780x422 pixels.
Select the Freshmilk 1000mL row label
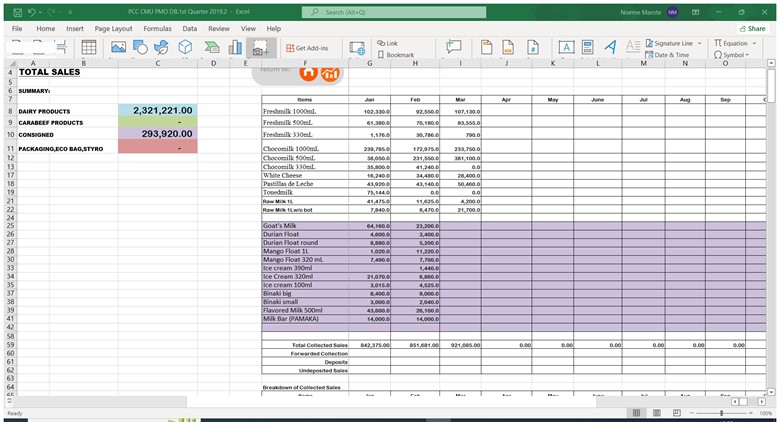tap(290, 111)
